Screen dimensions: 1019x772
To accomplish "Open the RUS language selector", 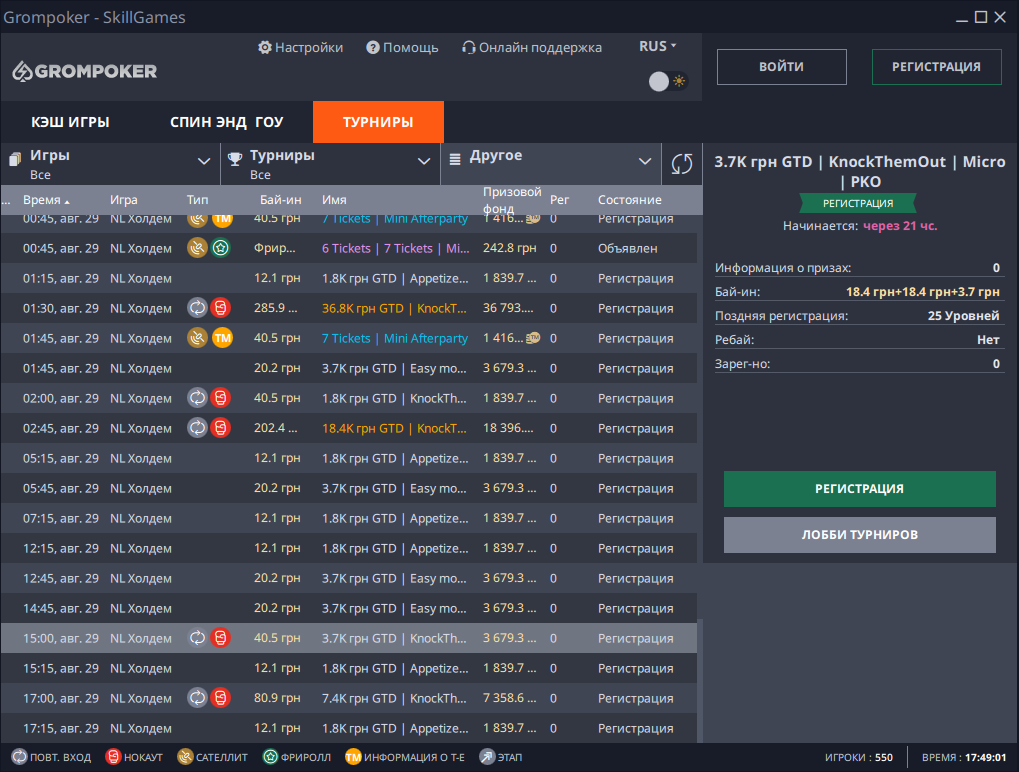I will point(657,47).
